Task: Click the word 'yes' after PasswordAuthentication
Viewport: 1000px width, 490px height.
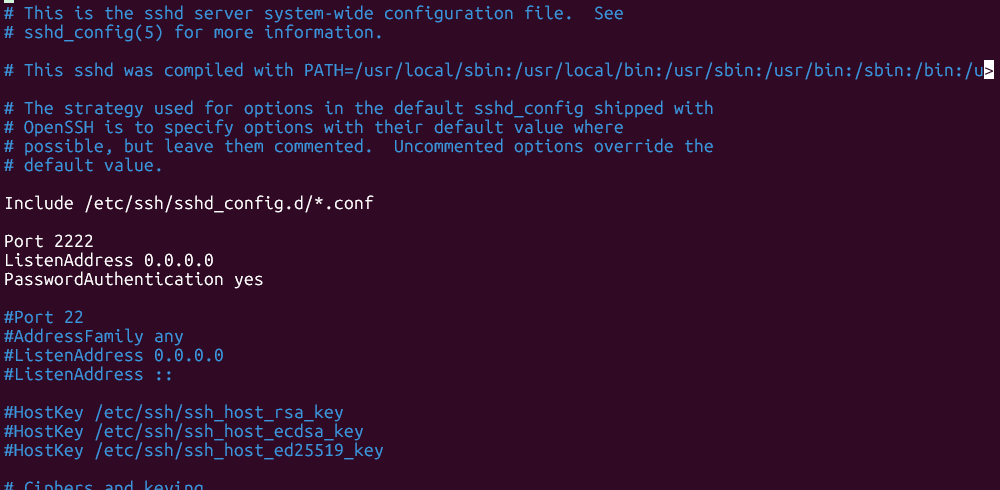Action: pos(248,280)
